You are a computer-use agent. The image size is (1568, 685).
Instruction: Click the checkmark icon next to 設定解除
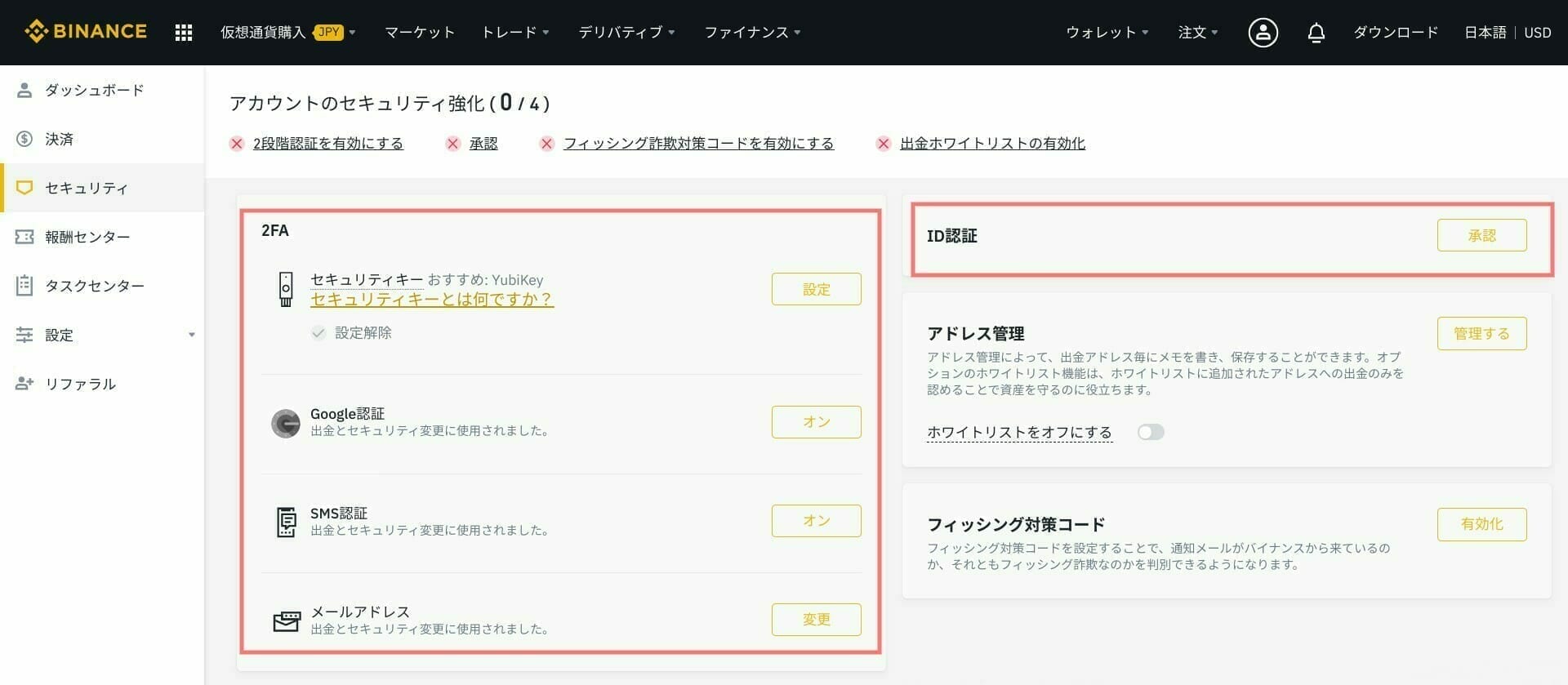pyautogui.click(x=318, y=333)
